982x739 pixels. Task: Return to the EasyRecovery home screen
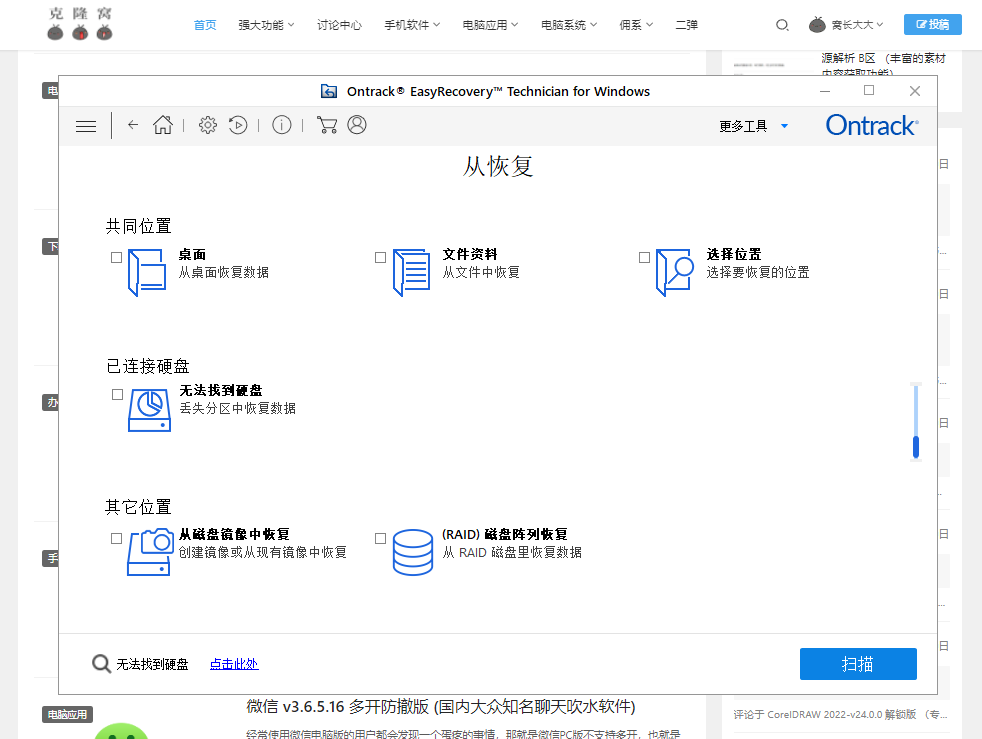(x=163, y=125)
